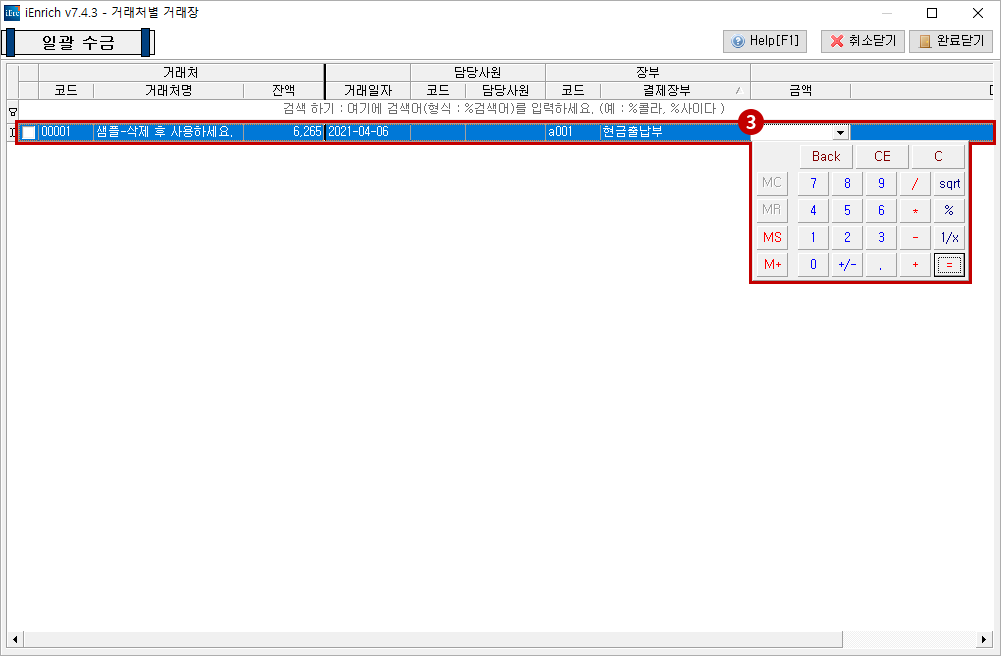
Task: Tap calculator digit 2
Action: pos(847,237)
